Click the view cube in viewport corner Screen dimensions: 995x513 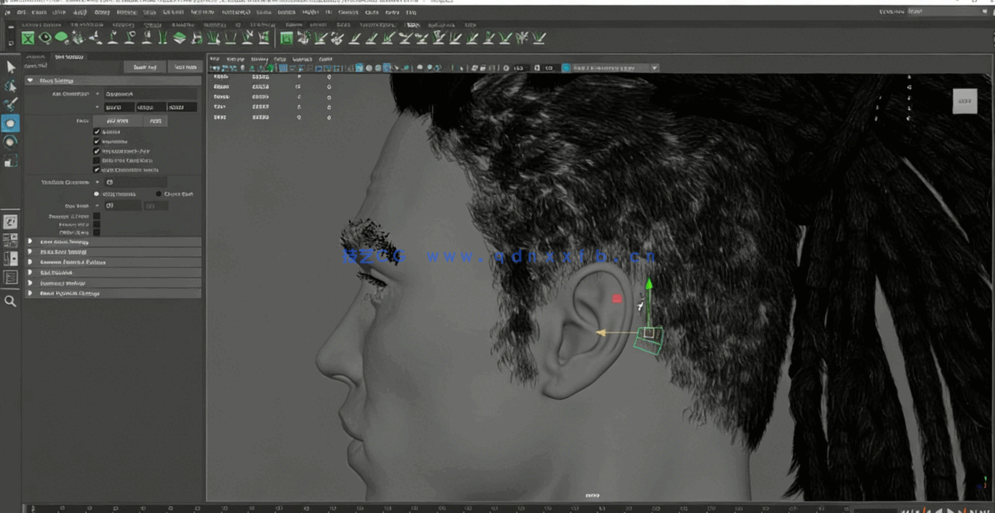pos(964,101)
